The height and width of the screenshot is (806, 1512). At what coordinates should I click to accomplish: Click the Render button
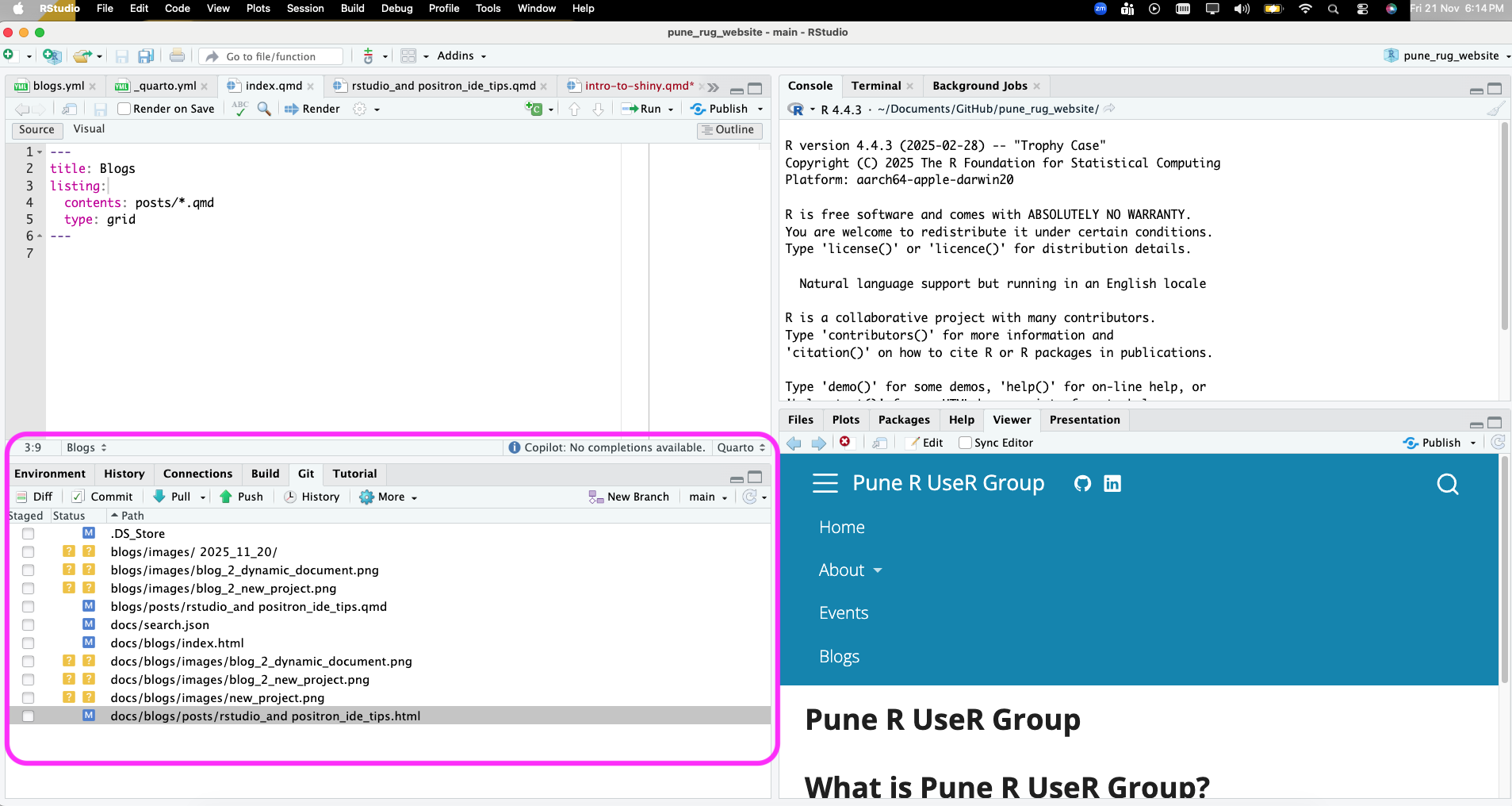coord(312,109)
